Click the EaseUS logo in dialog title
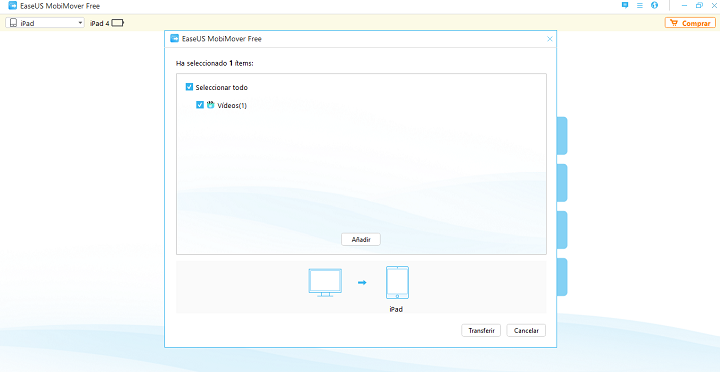 click(x=174, y=39)
